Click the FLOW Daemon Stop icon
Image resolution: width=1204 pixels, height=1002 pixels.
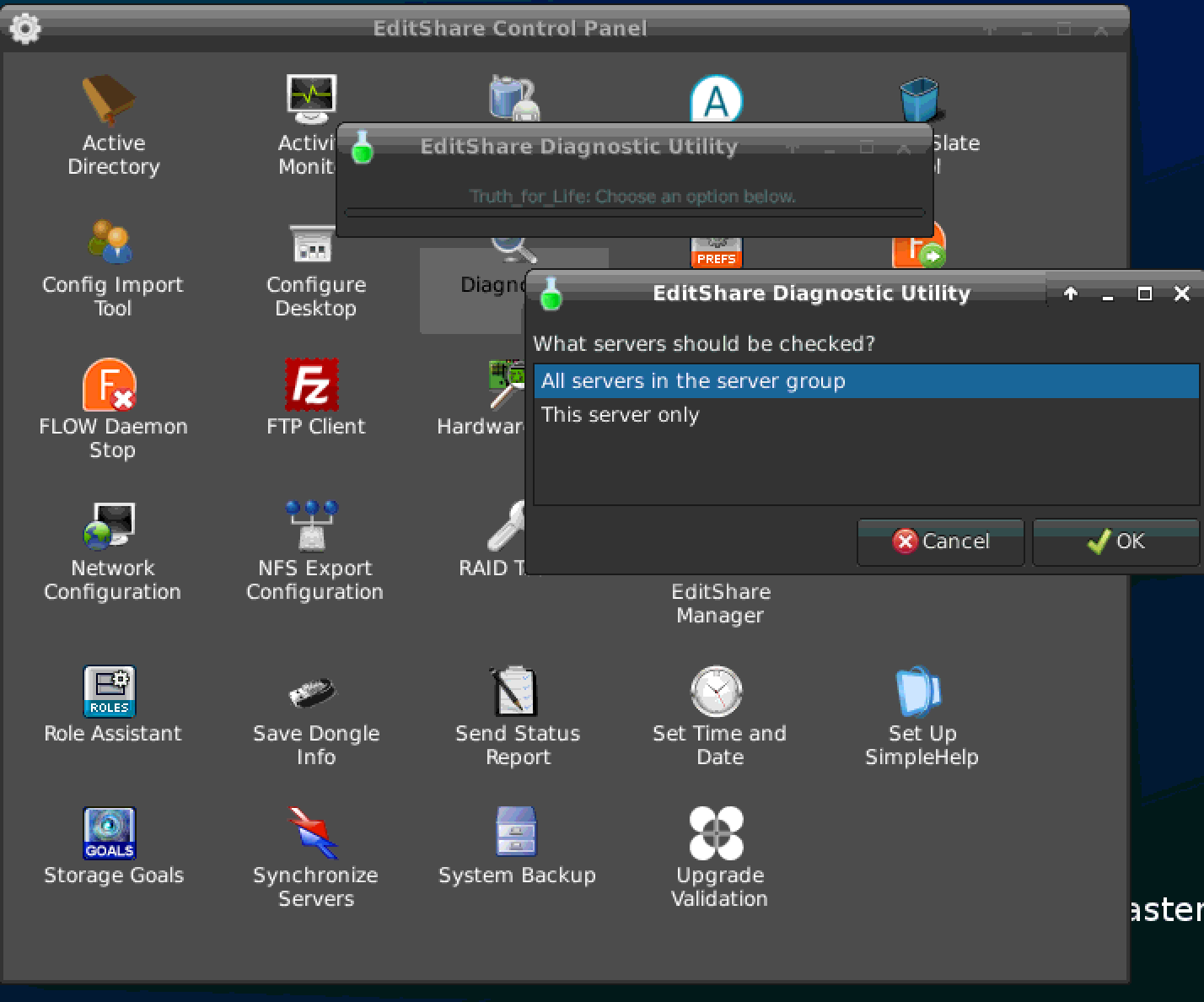point(110,384)
